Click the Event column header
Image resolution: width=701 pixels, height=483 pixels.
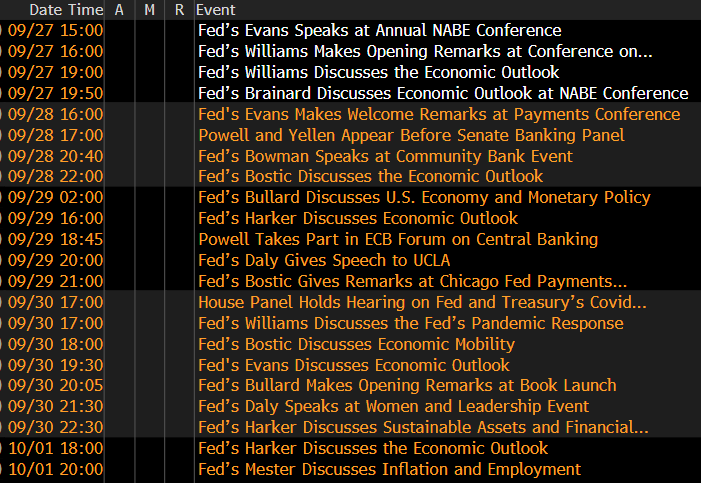(216, 9)
